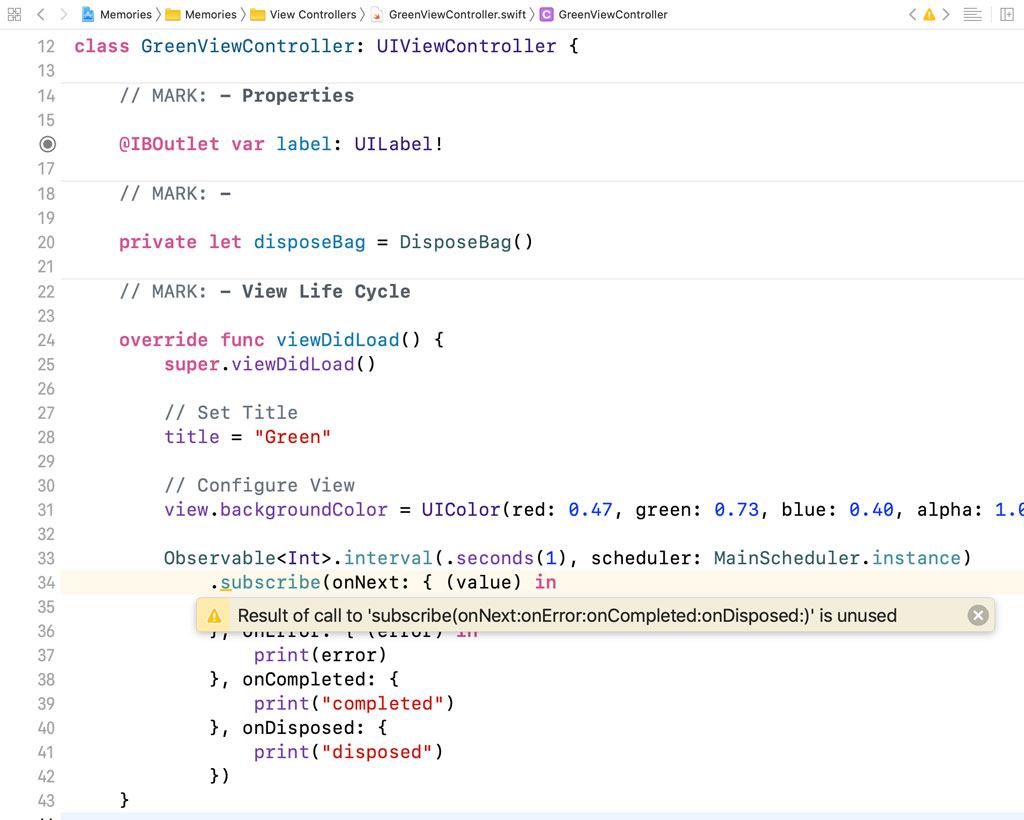Add a breakpoint by clicking line number 24
This screenshot has height=820, width=1024.
click(46, 340)
